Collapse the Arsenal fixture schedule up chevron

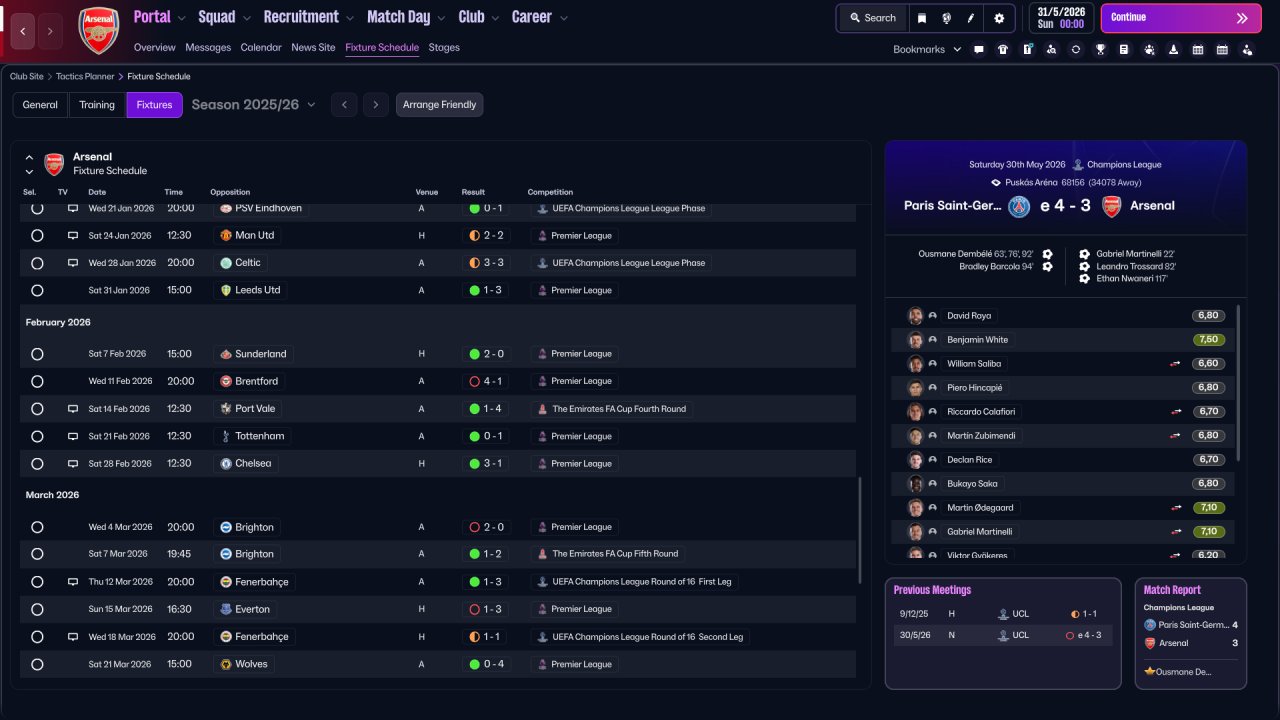29,157
